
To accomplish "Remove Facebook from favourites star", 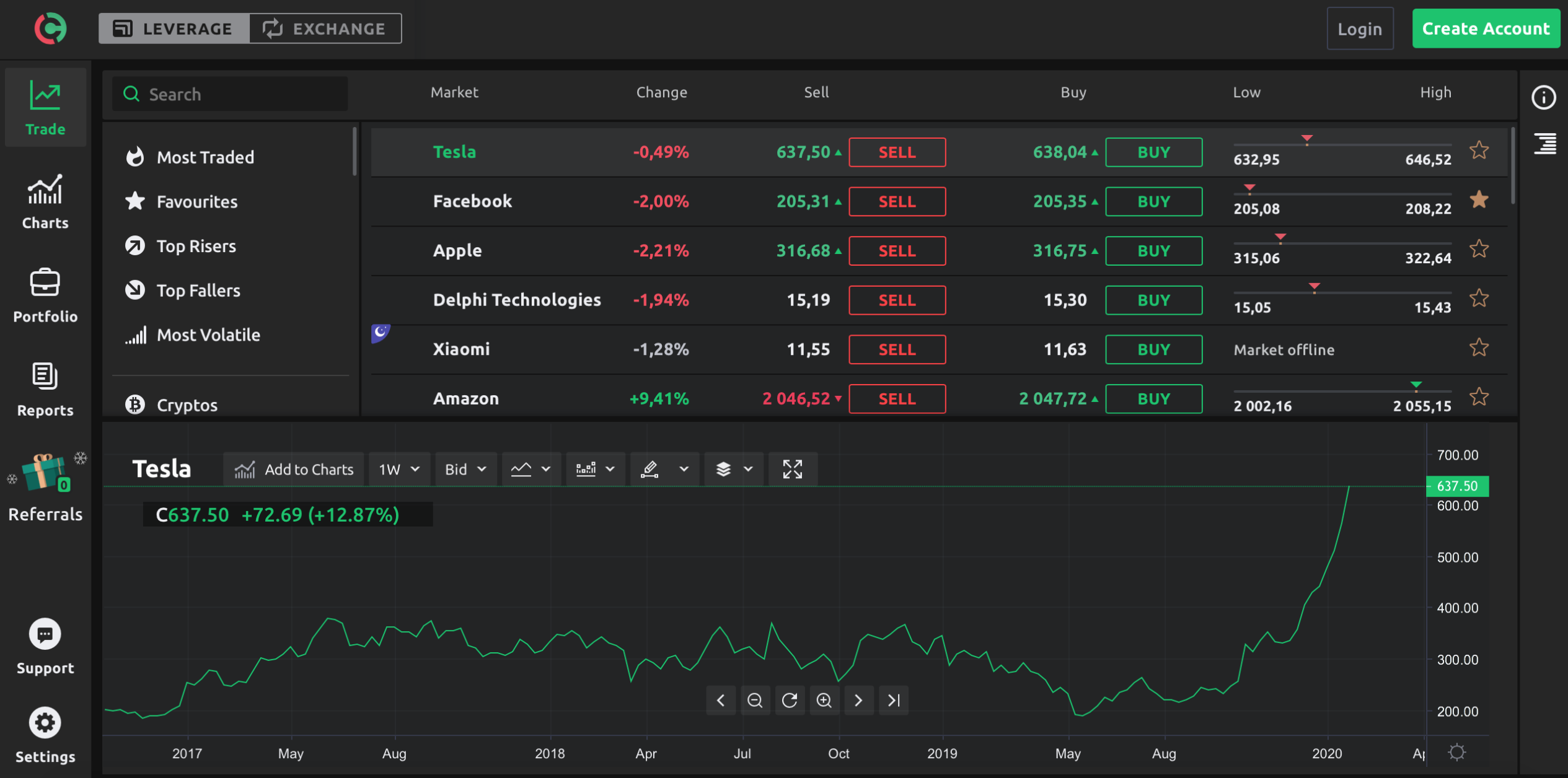I will 1479,199.
